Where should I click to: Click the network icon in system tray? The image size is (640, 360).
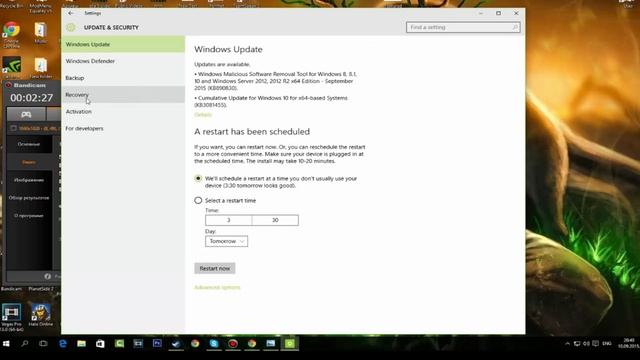[x=577, y=344]
